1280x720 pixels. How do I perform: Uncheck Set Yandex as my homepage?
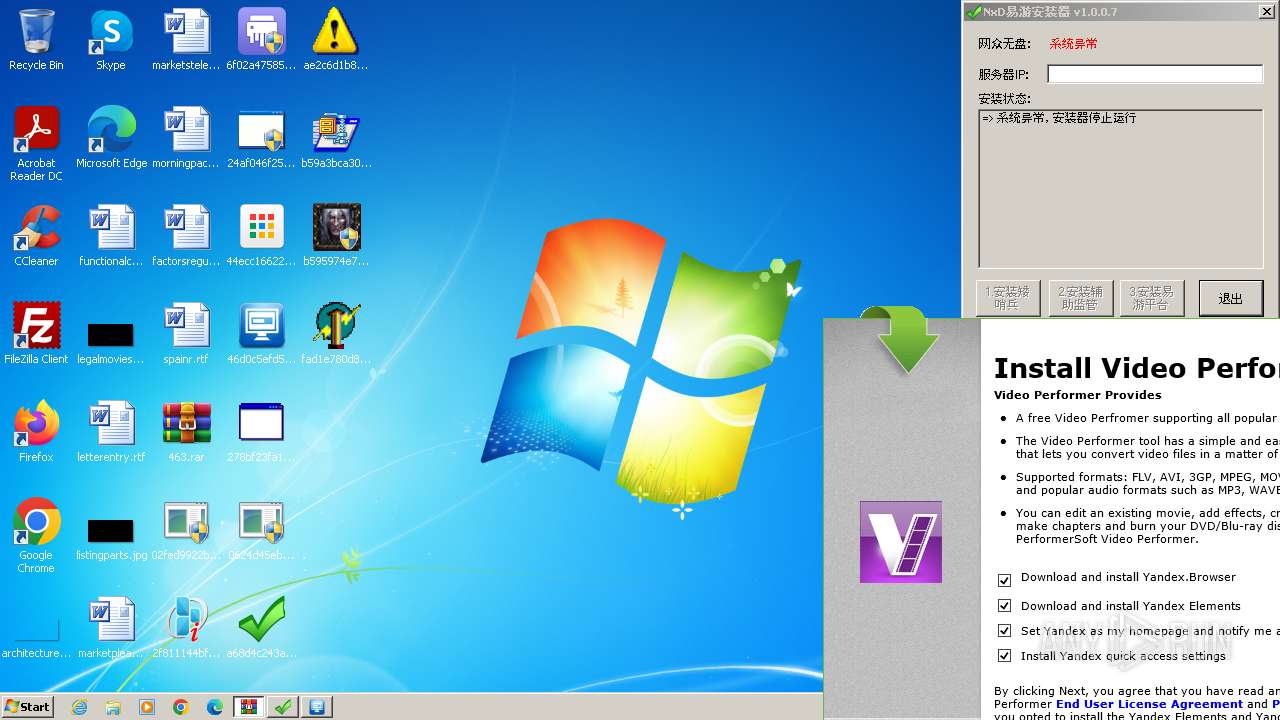[1004, 631]
